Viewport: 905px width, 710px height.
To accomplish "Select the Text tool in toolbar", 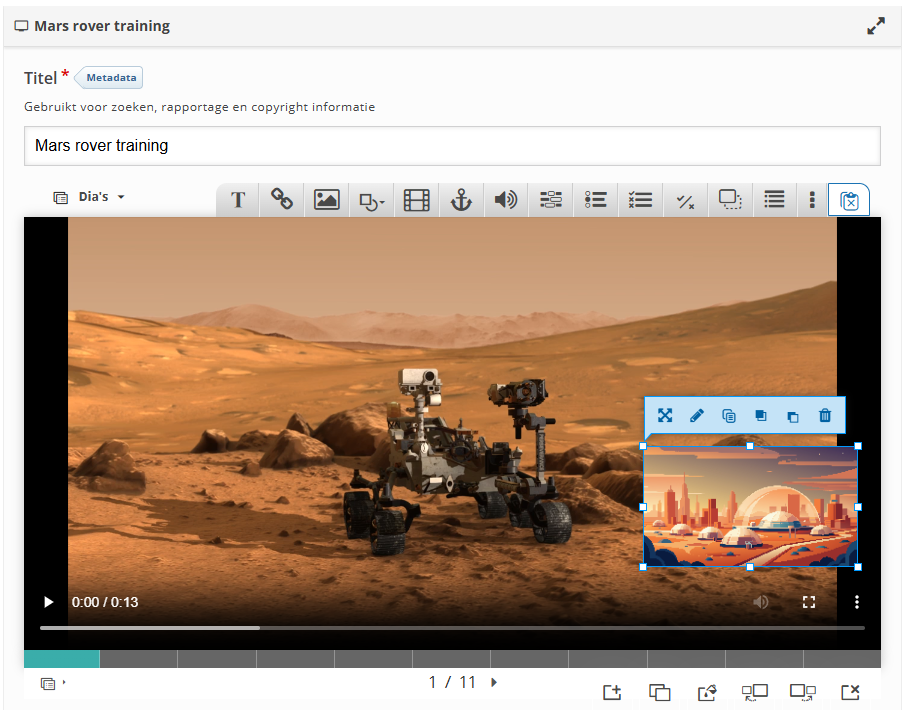I will [238, 200].
